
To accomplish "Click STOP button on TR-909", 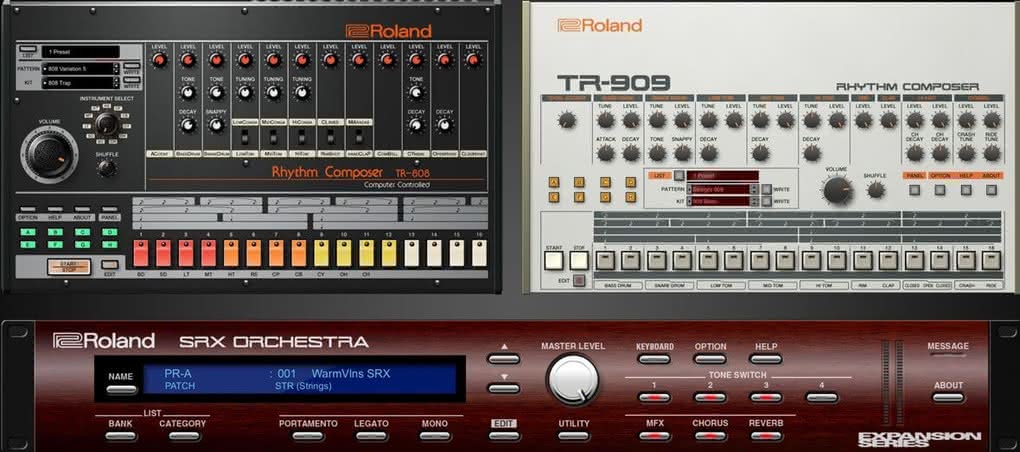I will [x=579, y=260].
